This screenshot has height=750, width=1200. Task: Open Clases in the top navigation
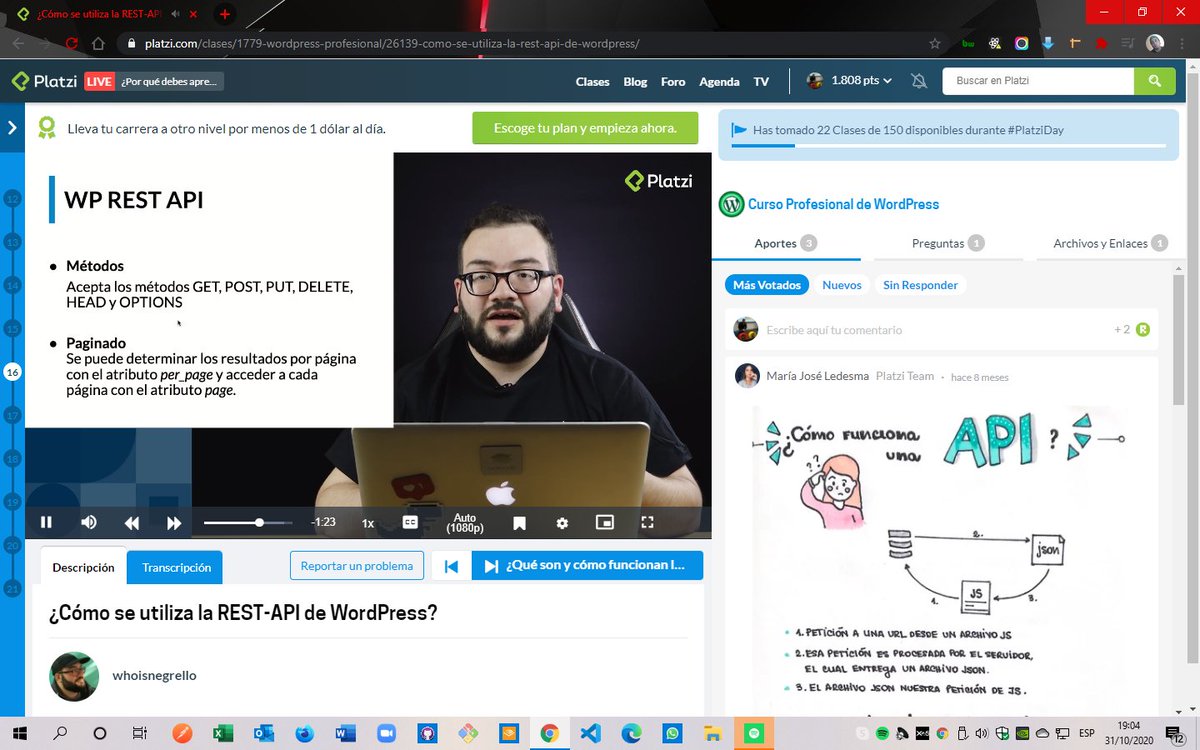click(x=592, y=81)
